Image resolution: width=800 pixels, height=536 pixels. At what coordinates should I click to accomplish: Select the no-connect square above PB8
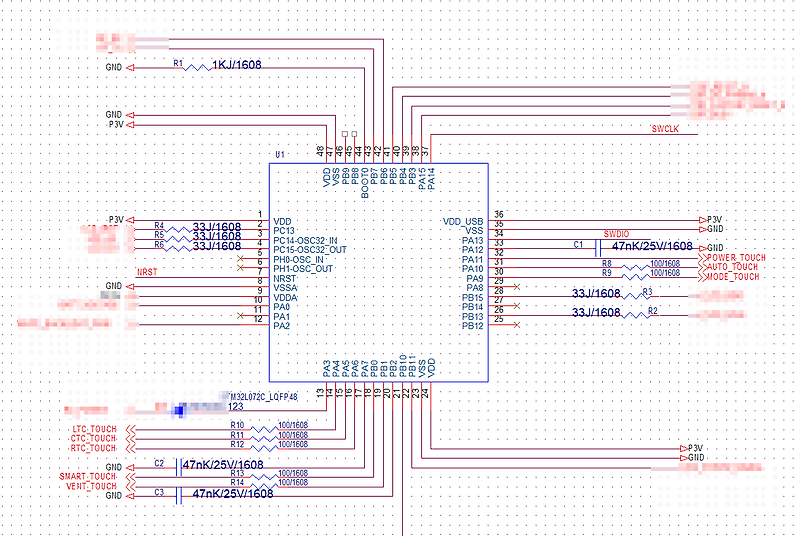(355, 134)
